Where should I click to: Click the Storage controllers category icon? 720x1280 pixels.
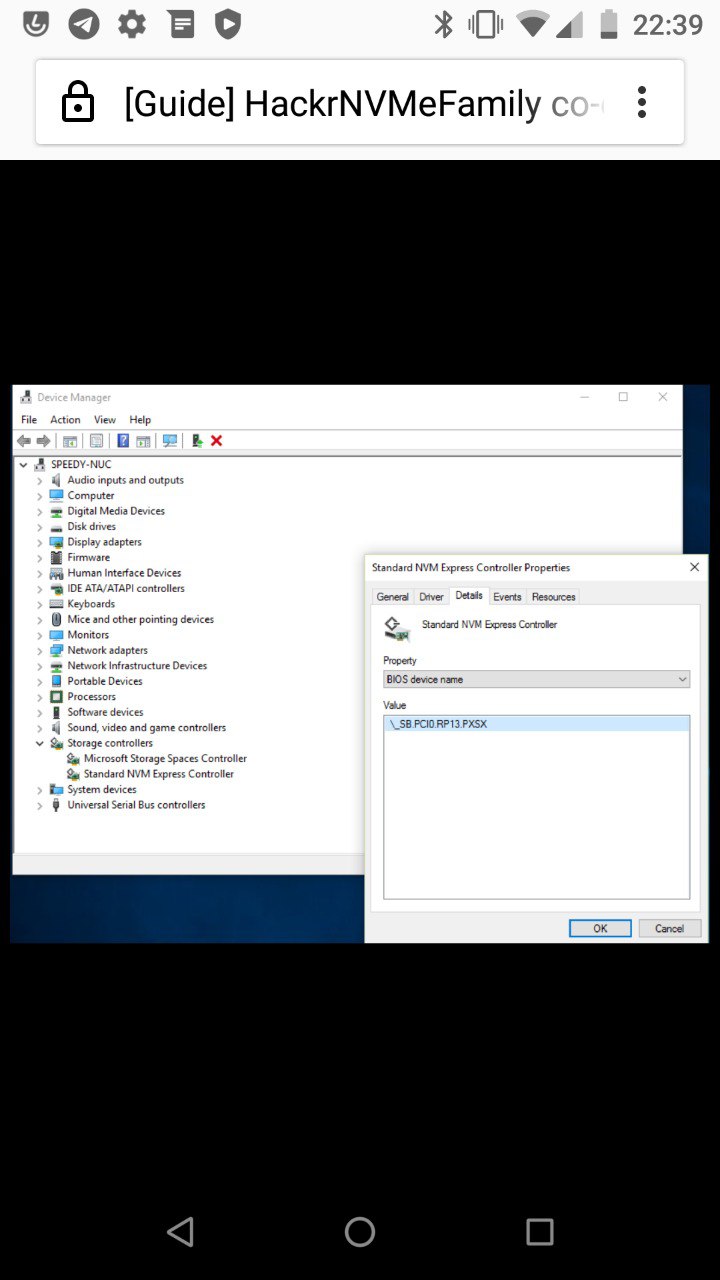point(57,743)
